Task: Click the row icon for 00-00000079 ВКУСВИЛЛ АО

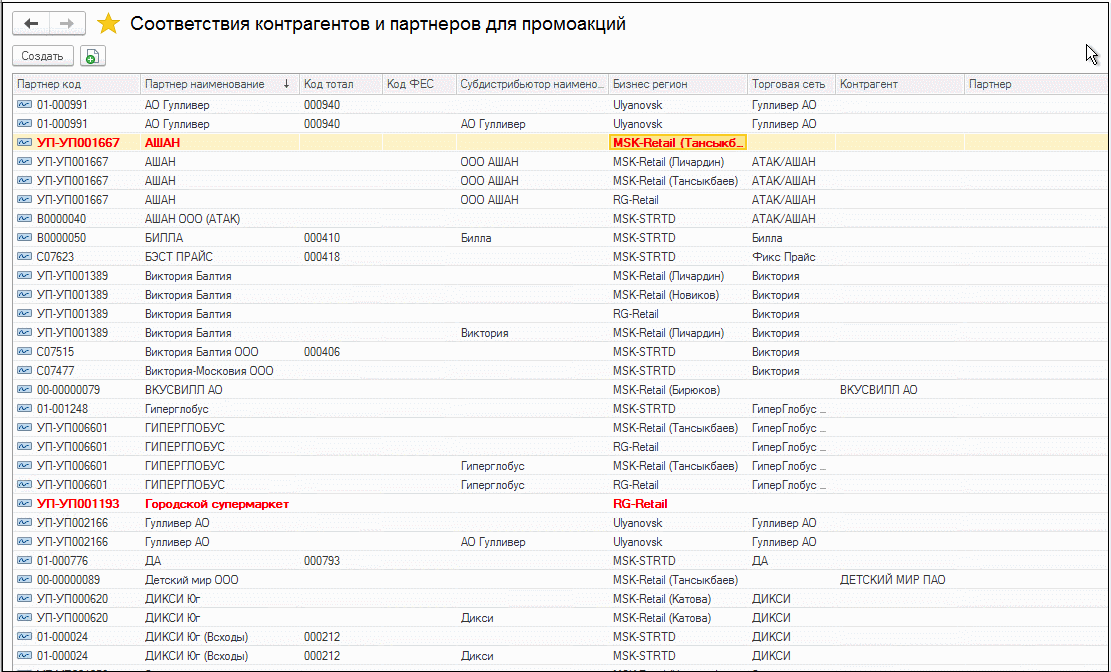Action: pos(25,390)
